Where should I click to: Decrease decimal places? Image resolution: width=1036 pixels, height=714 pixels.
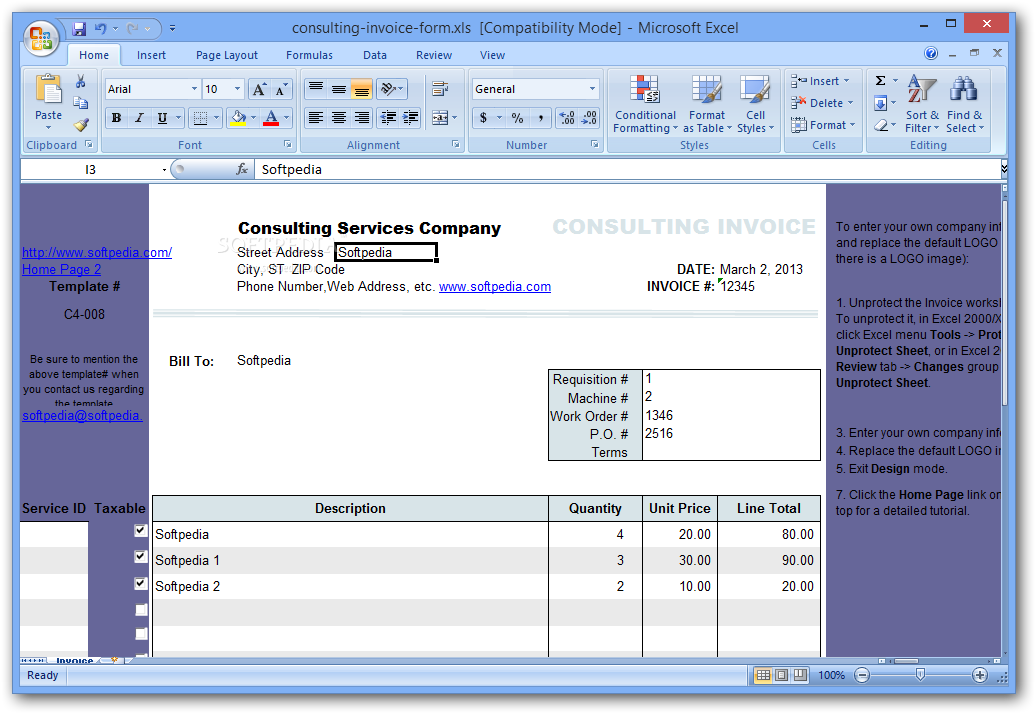589,118
